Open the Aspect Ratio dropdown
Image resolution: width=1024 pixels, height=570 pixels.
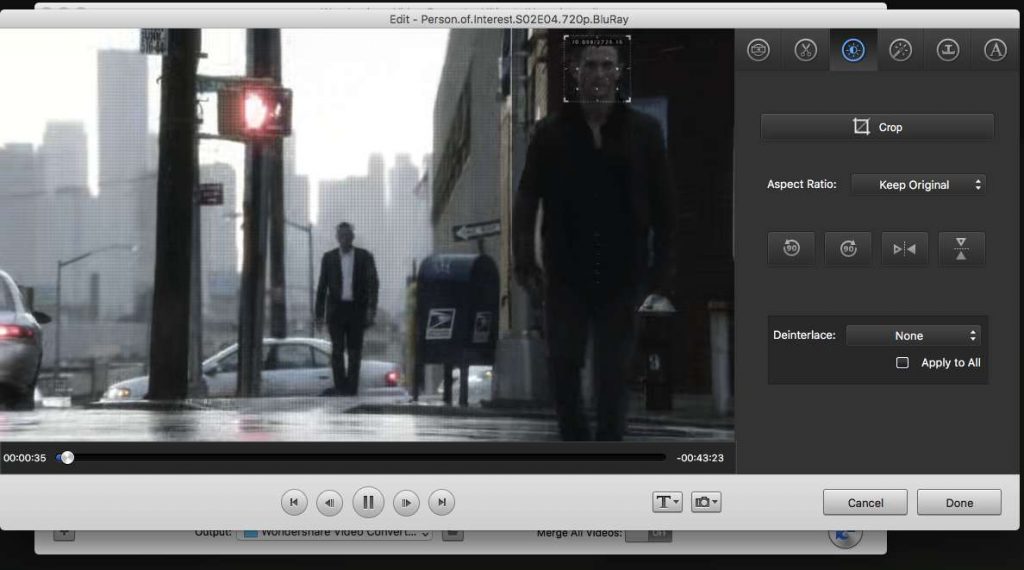tap(918, 185)
